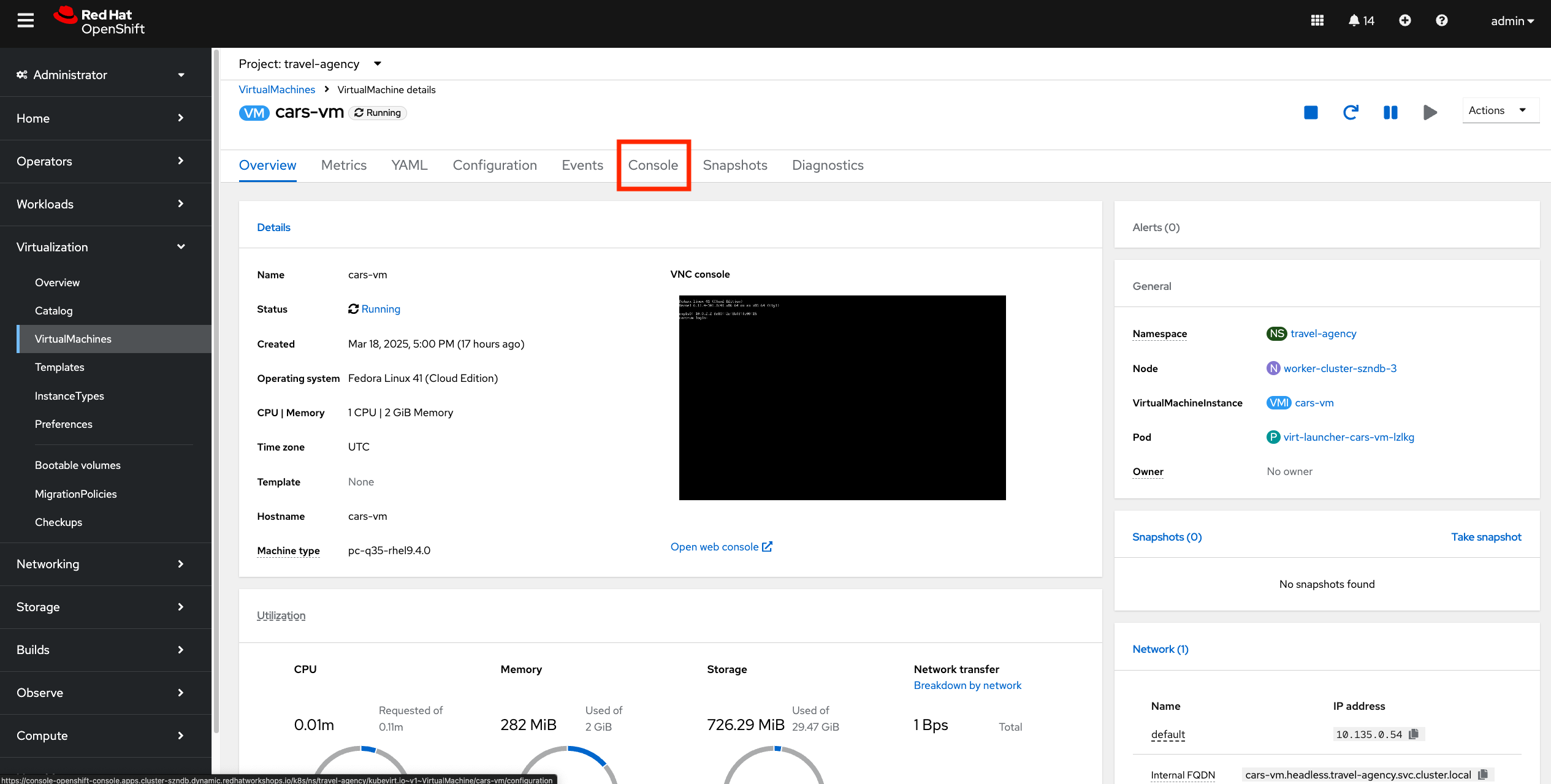Pause the cars-vm with pause icon

[x=1390, y=112]
